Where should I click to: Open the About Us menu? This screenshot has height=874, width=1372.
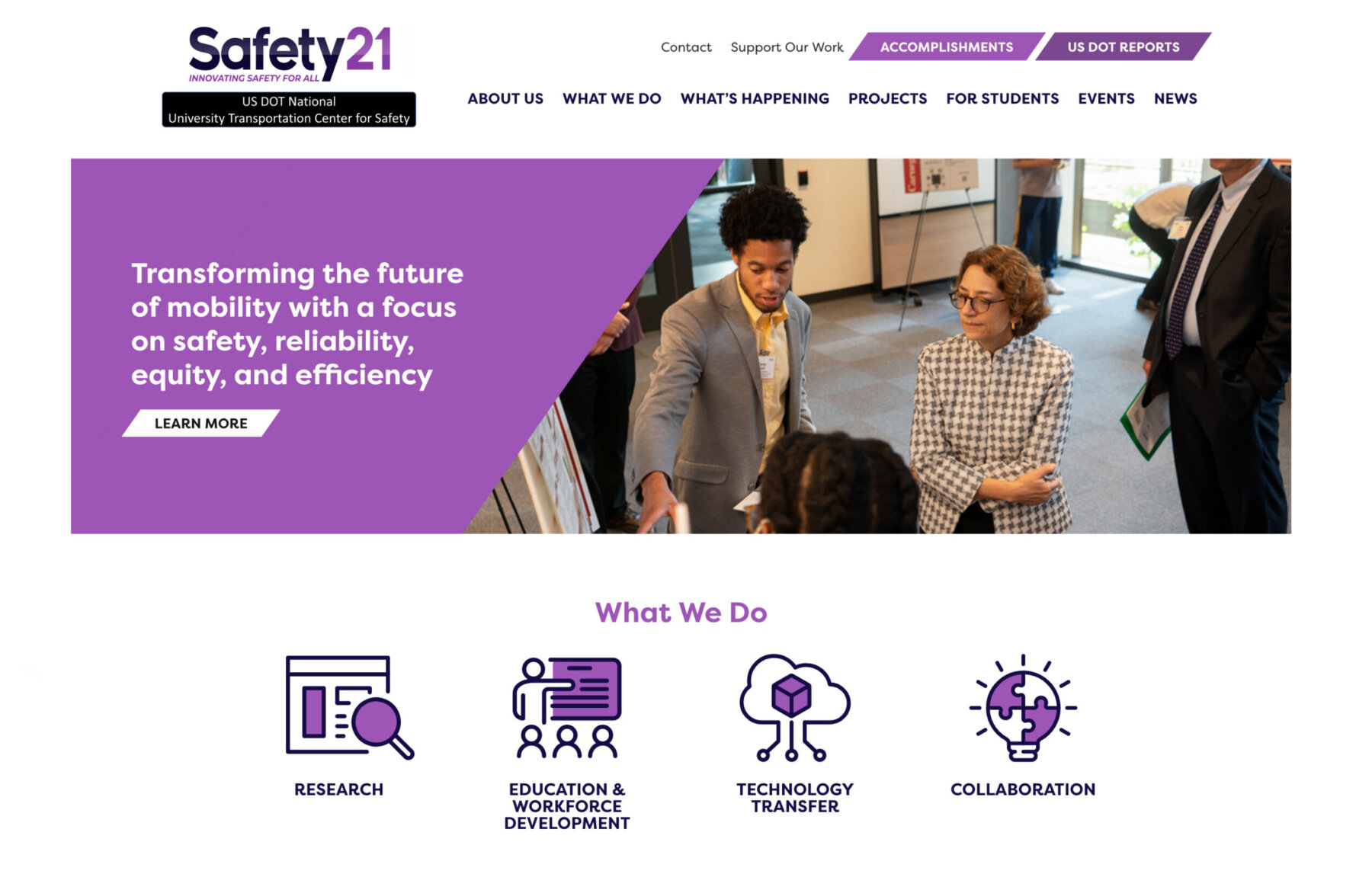505,98
